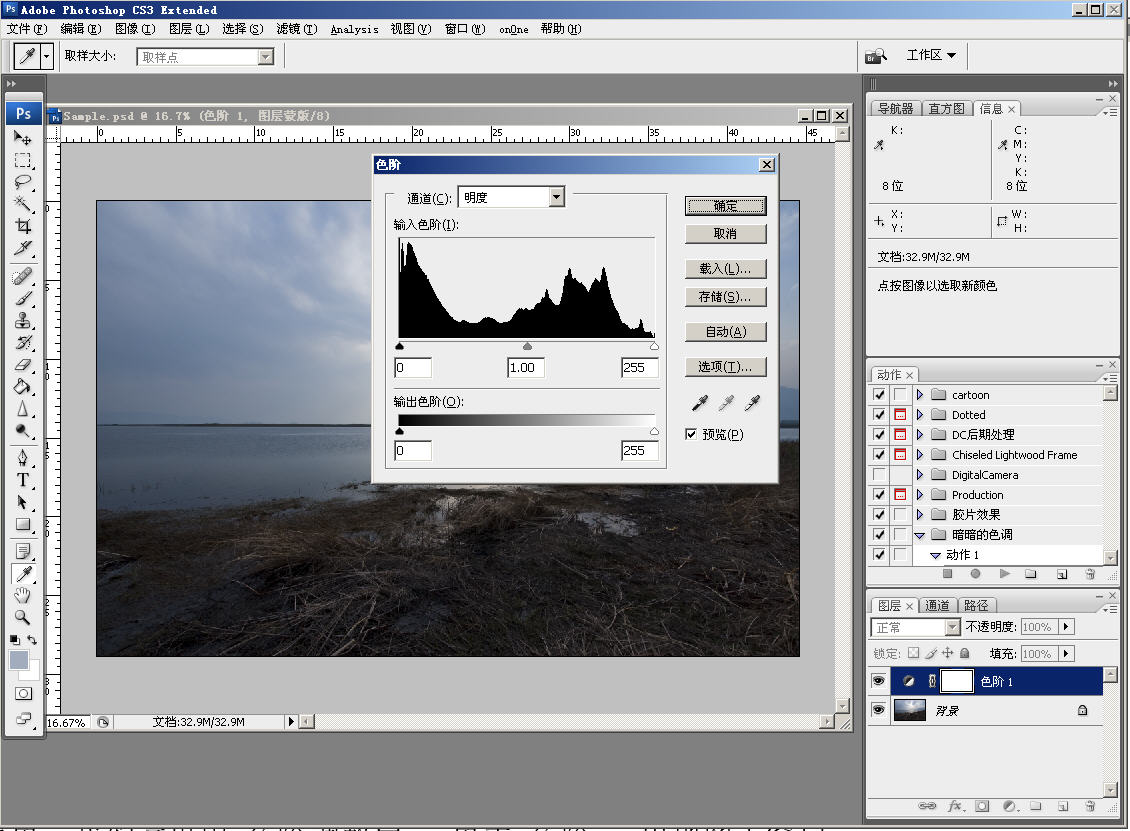Click the 选项(T)... options button
The width and height of the screenshot is (1130, 831).
pos(725,367)
